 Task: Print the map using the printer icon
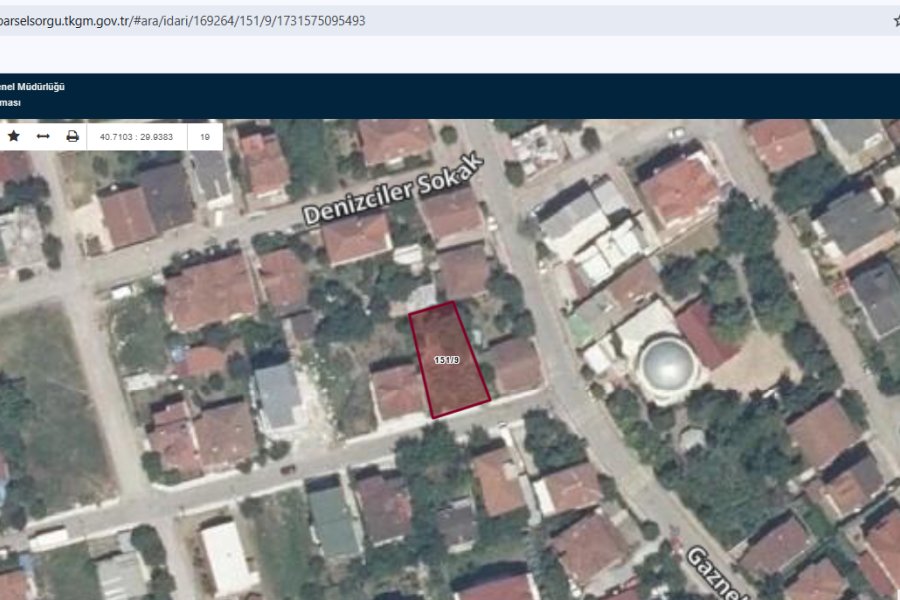72,136
